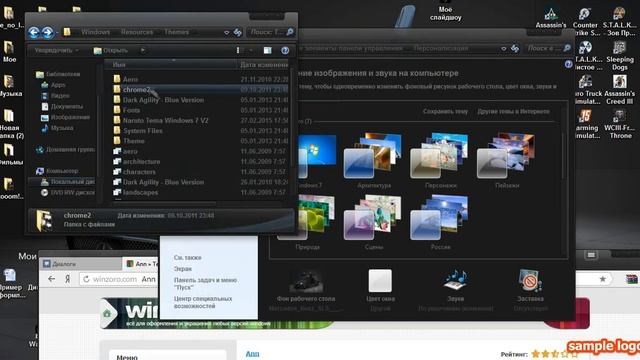Reload the winzoro.com page
The width and height of the screenshot is (640, 360).
(86, 279)
